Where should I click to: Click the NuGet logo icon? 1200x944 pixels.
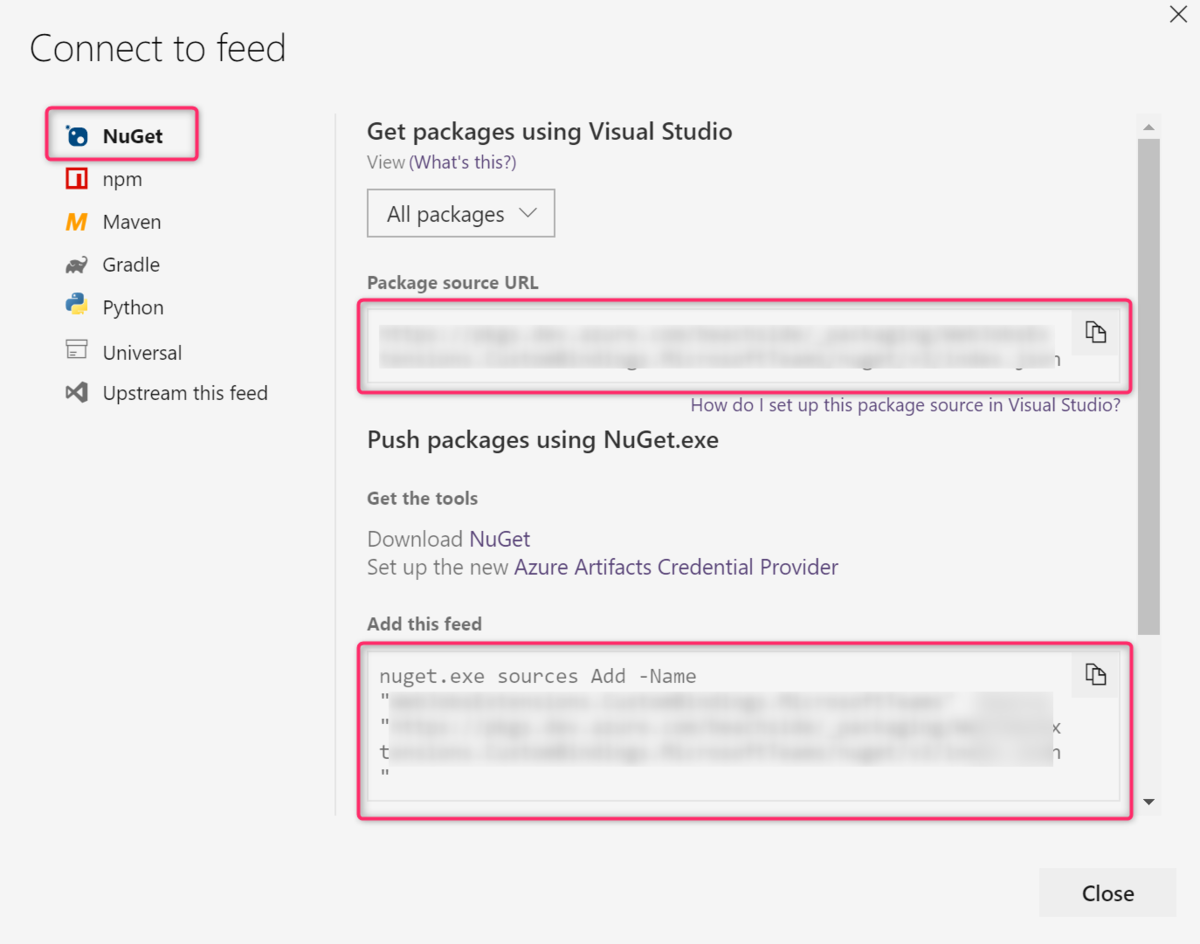77,136
